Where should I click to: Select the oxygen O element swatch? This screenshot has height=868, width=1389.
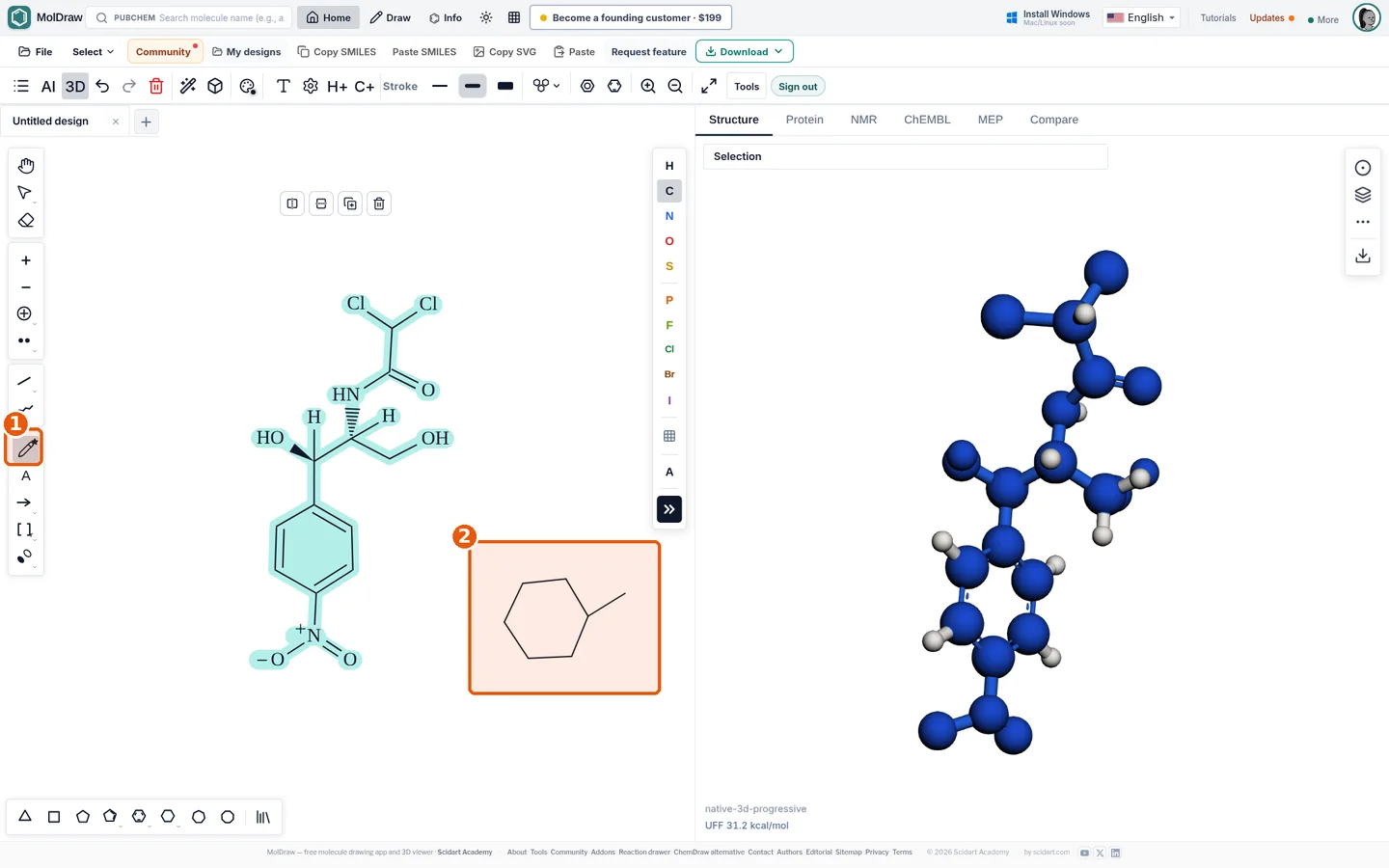(669, 241)
